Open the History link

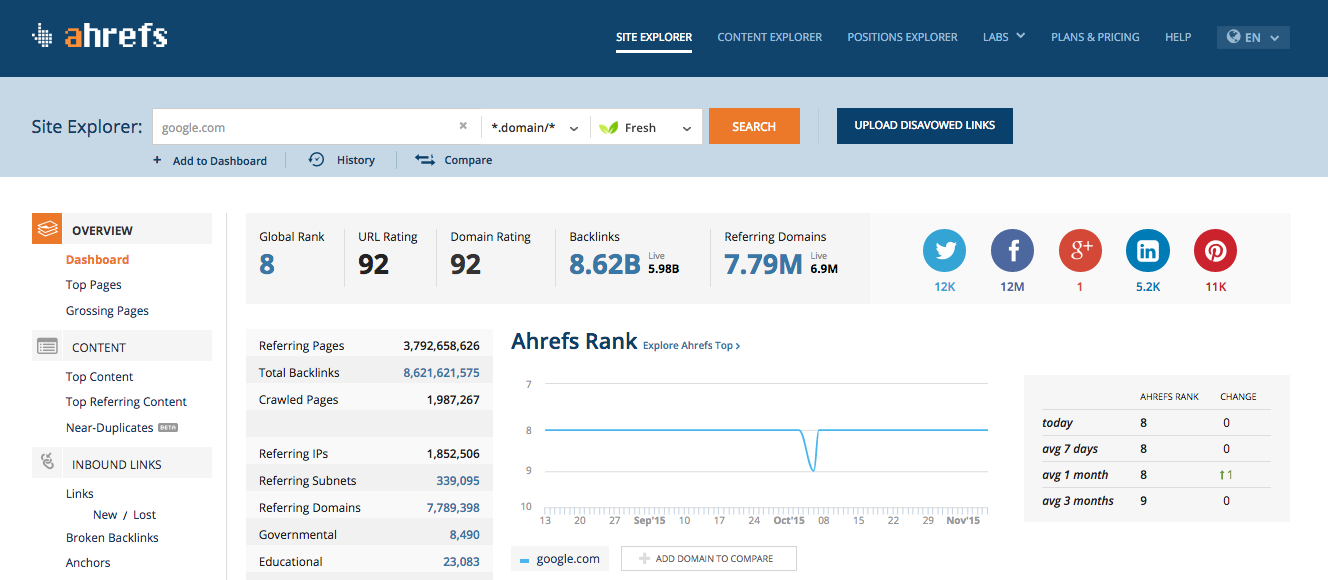356,160
